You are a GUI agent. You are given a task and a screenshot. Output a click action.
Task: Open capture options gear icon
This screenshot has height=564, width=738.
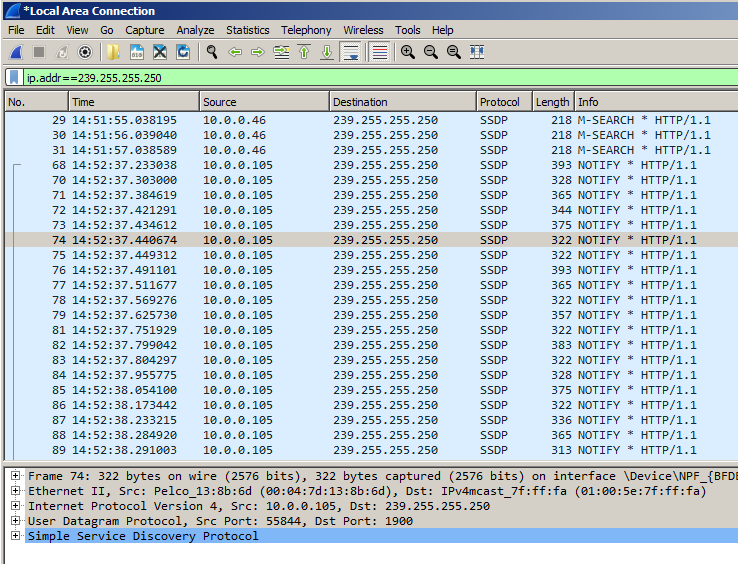pyautogui.click(x=85, y=52)
